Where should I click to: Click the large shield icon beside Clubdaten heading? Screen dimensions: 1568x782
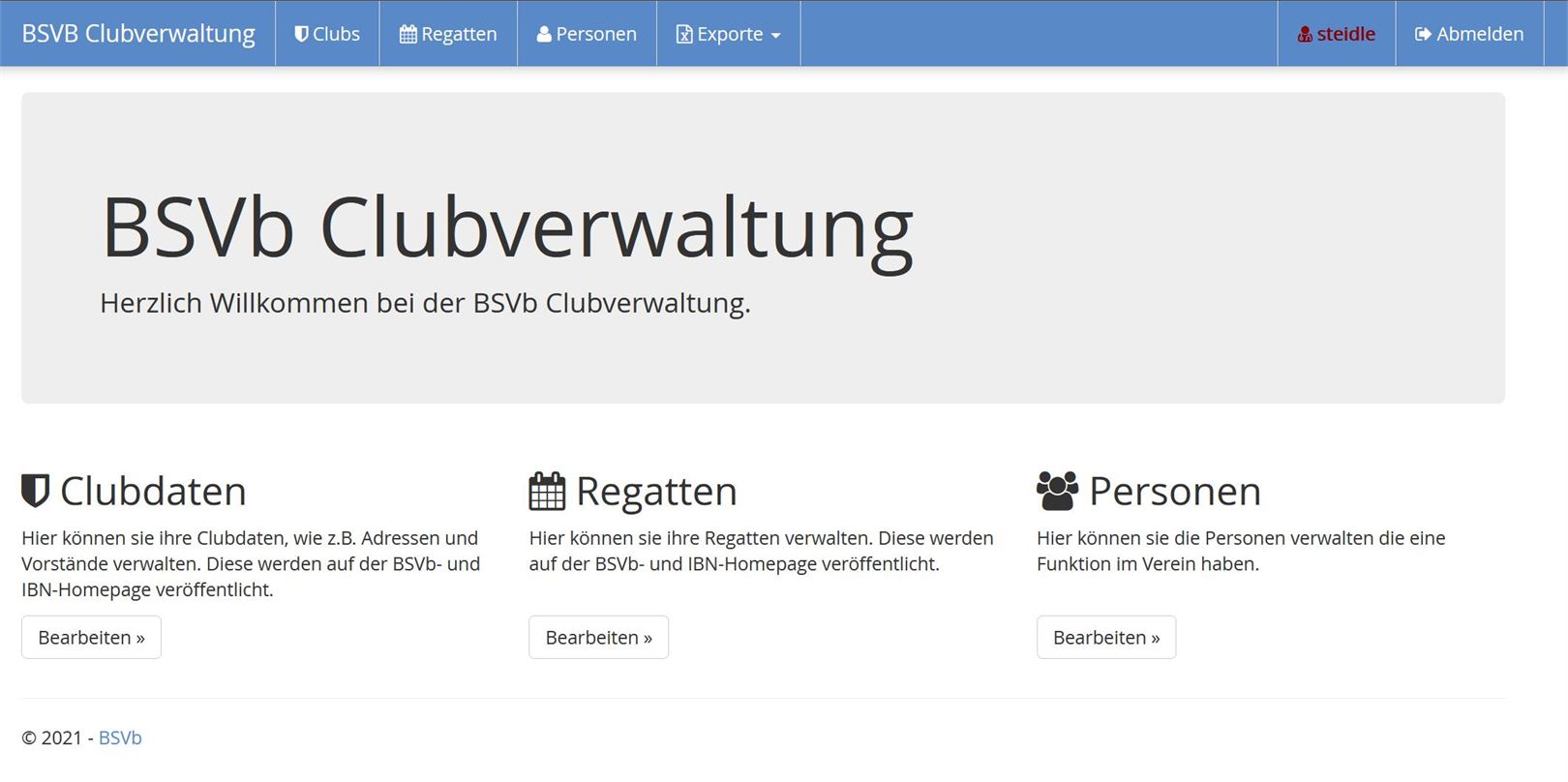[x=36, y=491]
